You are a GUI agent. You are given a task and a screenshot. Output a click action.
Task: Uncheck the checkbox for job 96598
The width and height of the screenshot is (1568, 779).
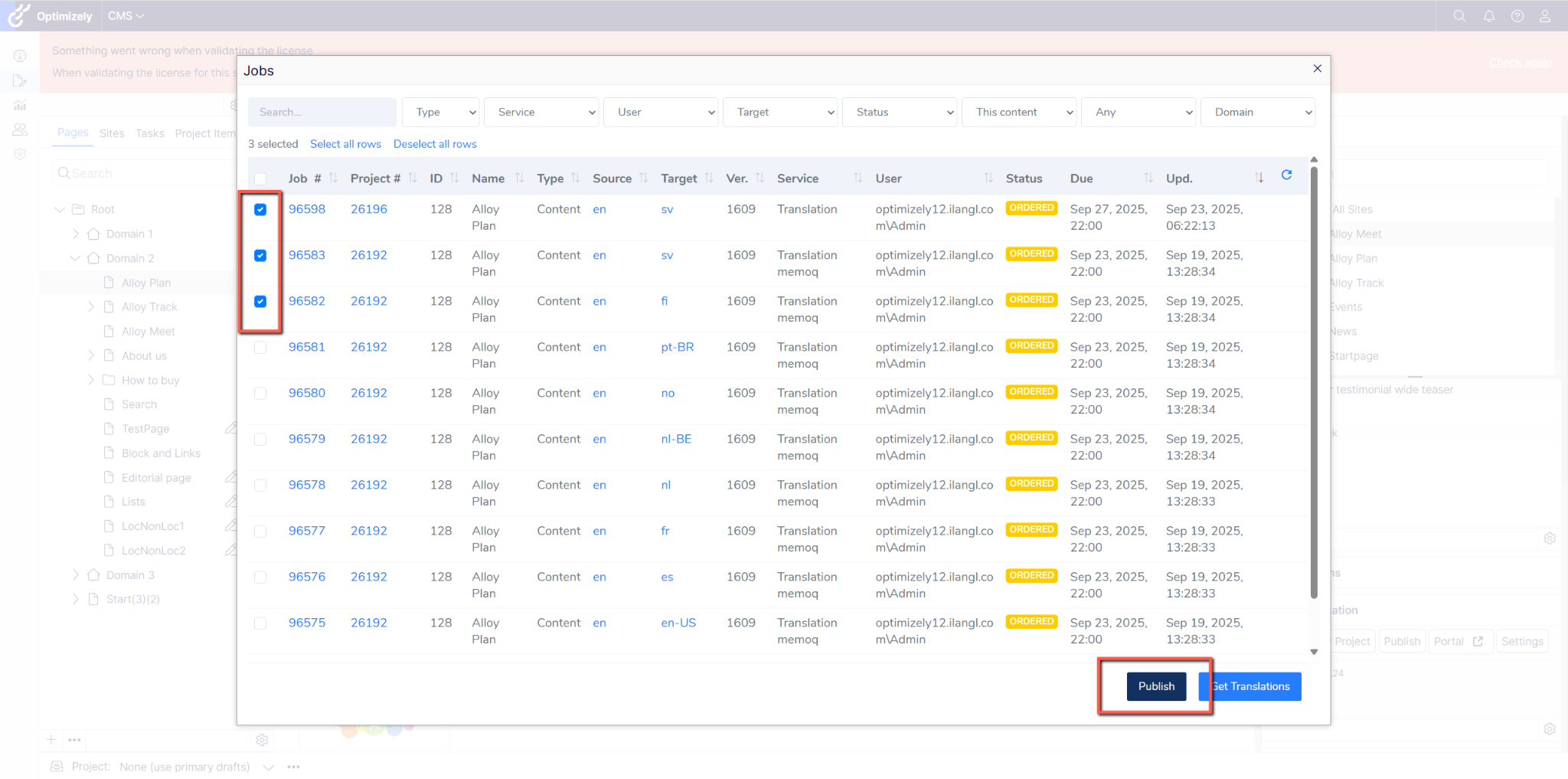[x=260, y=209]
